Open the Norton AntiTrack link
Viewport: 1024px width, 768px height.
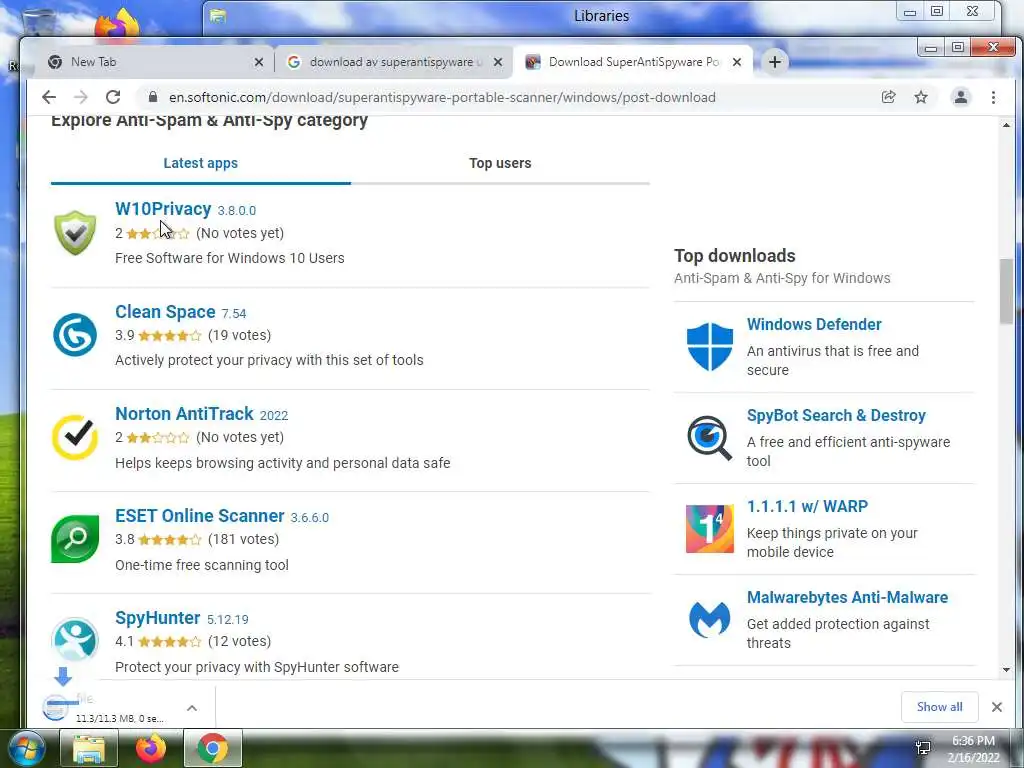click(184, 413)
